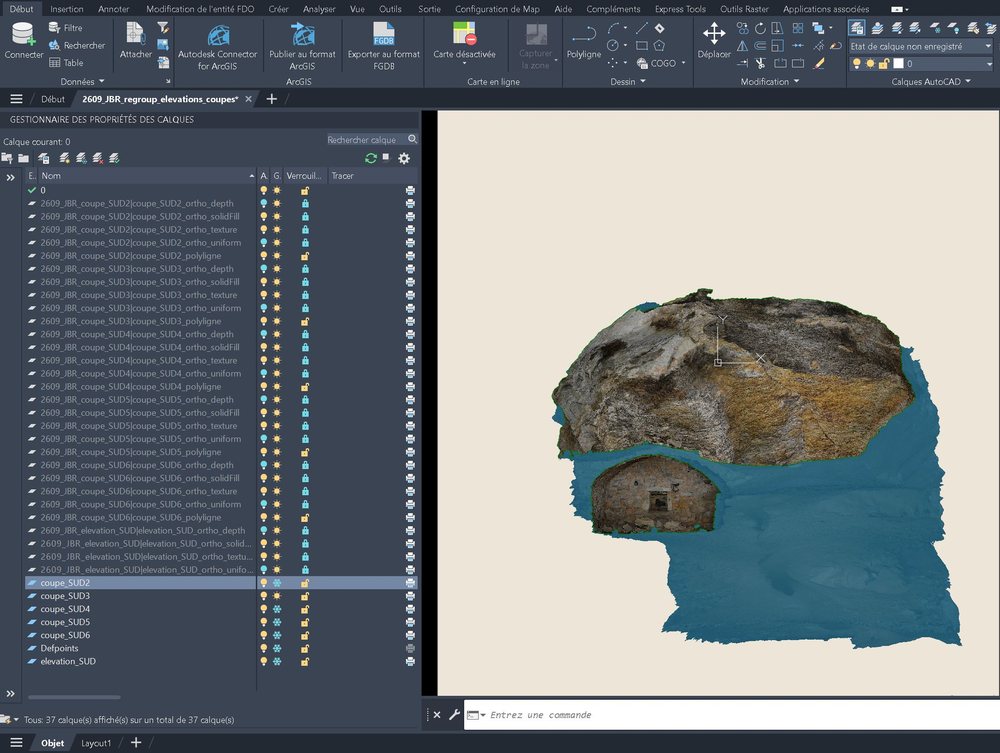The image size is (1000, 753).
Task: Click the new property filter icon
Action: (7, 158)
